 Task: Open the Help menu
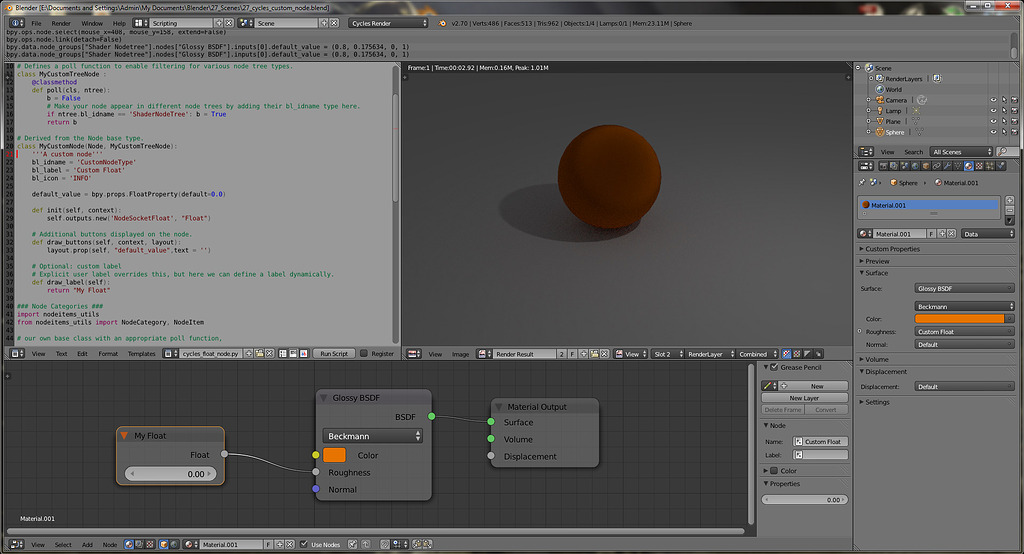click(120, 23)
